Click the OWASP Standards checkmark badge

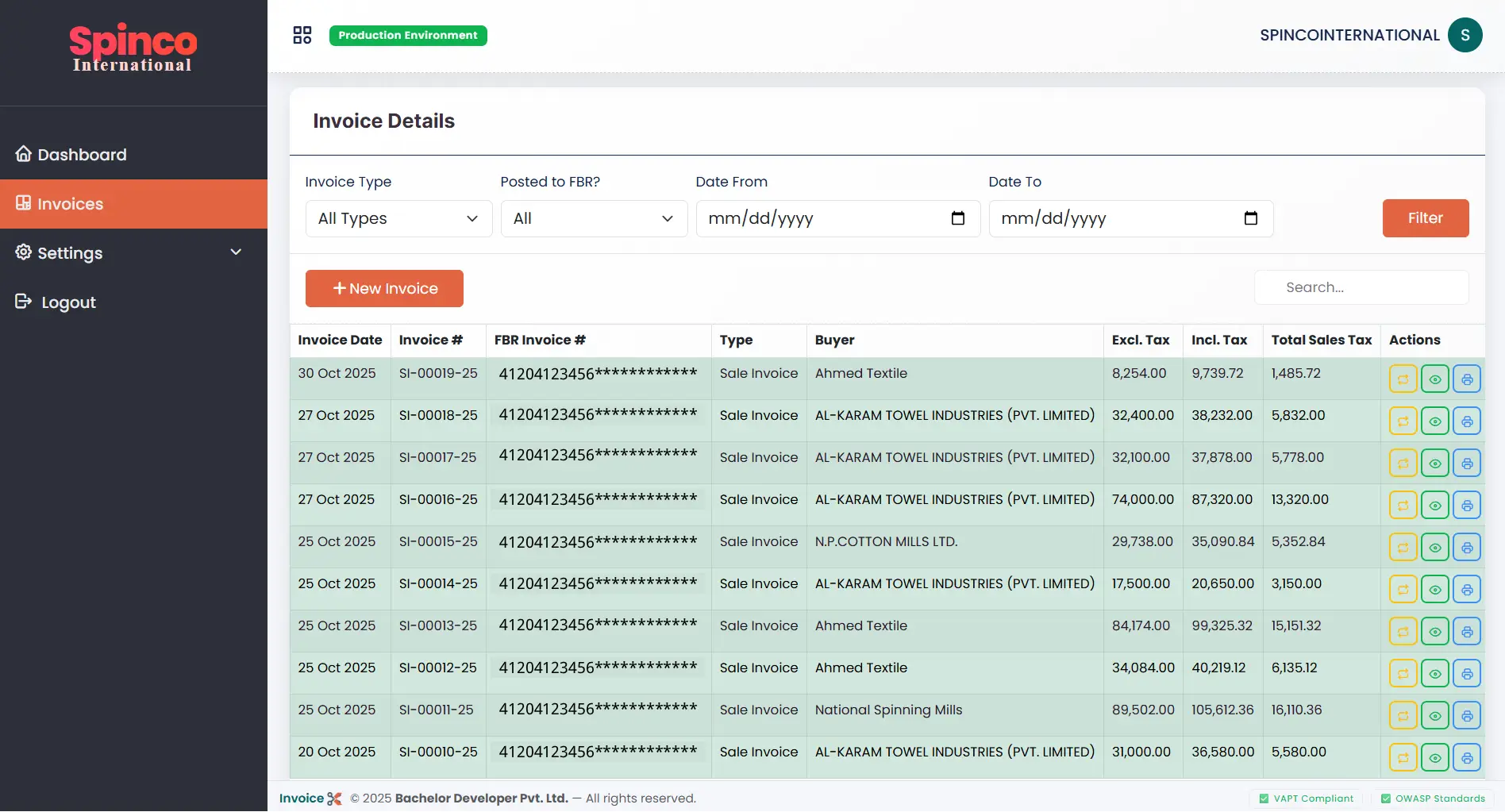(1387, 799)
